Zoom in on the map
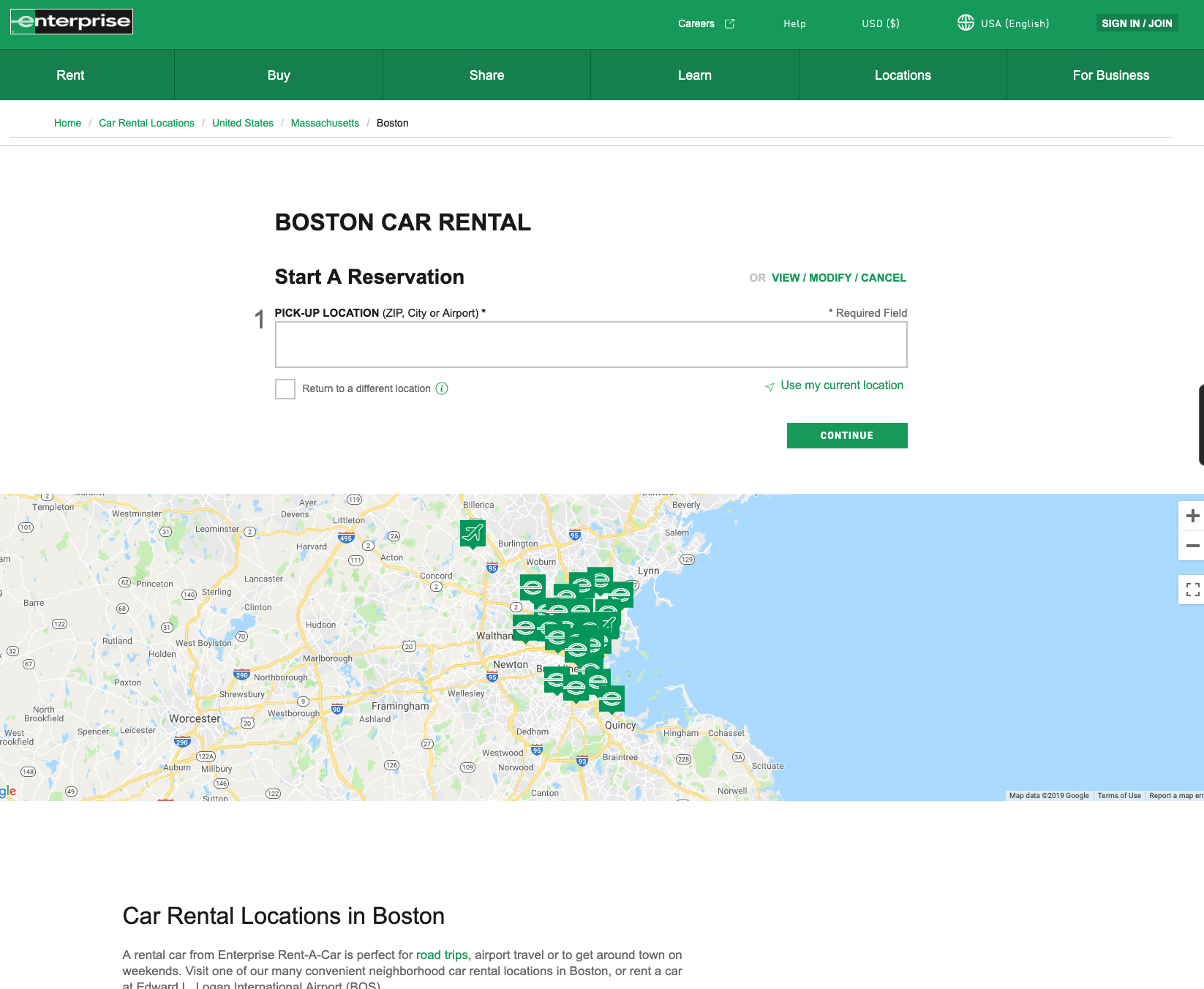The image size is (1204, 989). (x=1192, y=516)
